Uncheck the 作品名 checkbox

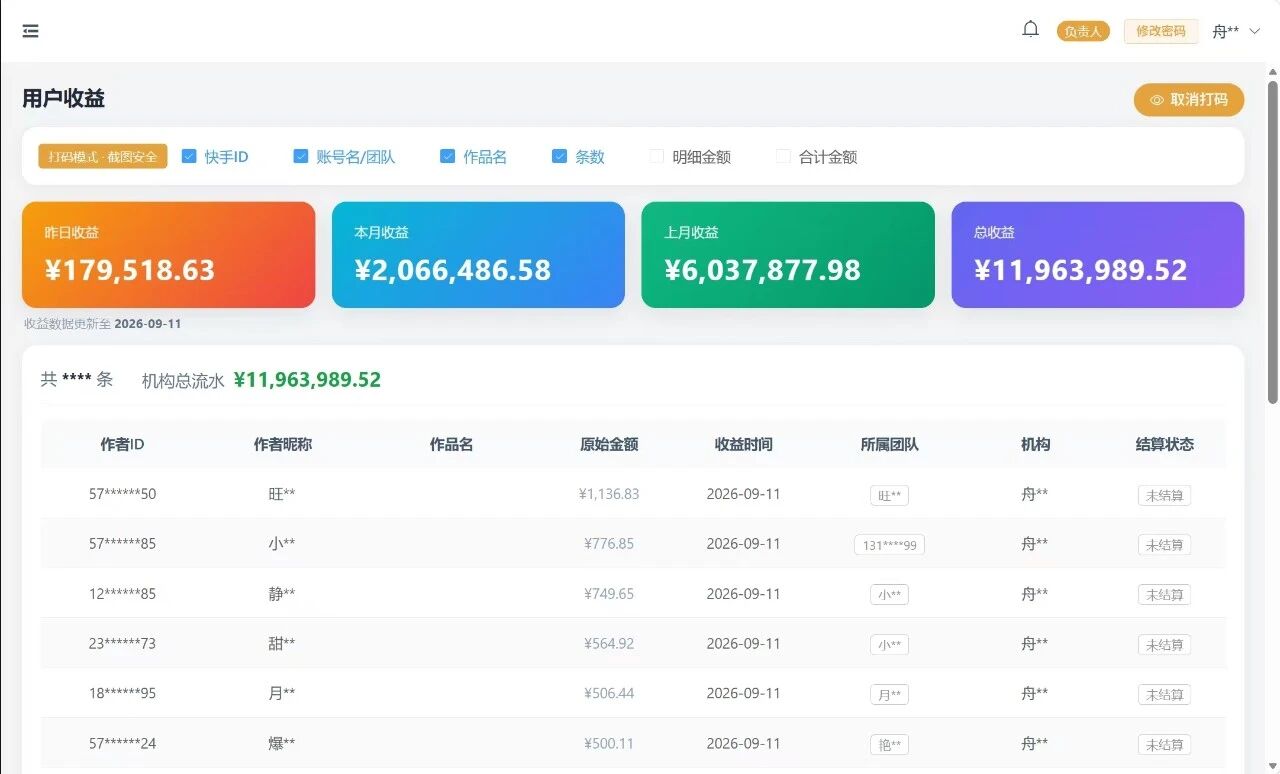(x=447, y=156)
